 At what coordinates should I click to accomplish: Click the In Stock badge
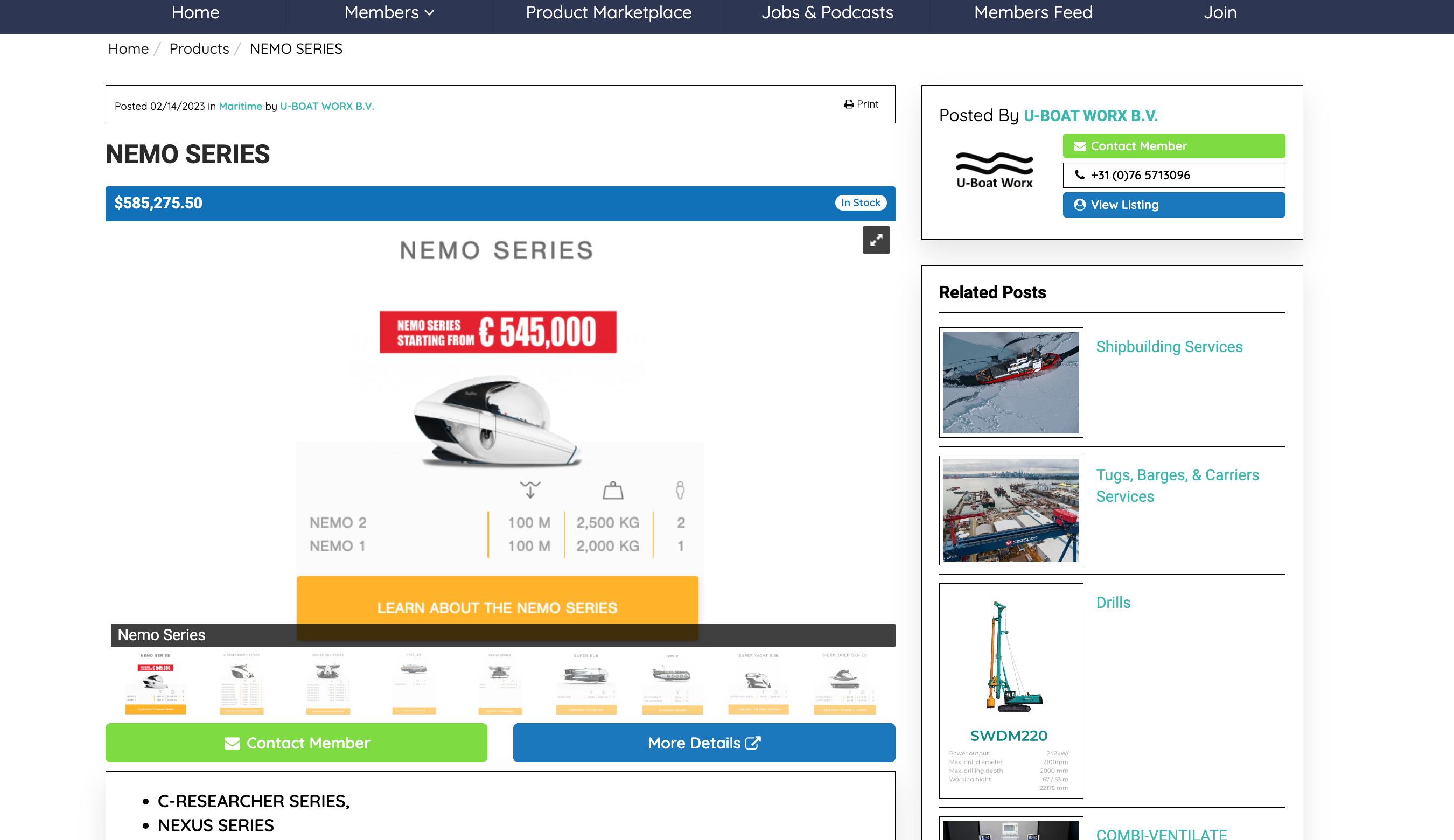pyautogui.click(x=861, y=202)
